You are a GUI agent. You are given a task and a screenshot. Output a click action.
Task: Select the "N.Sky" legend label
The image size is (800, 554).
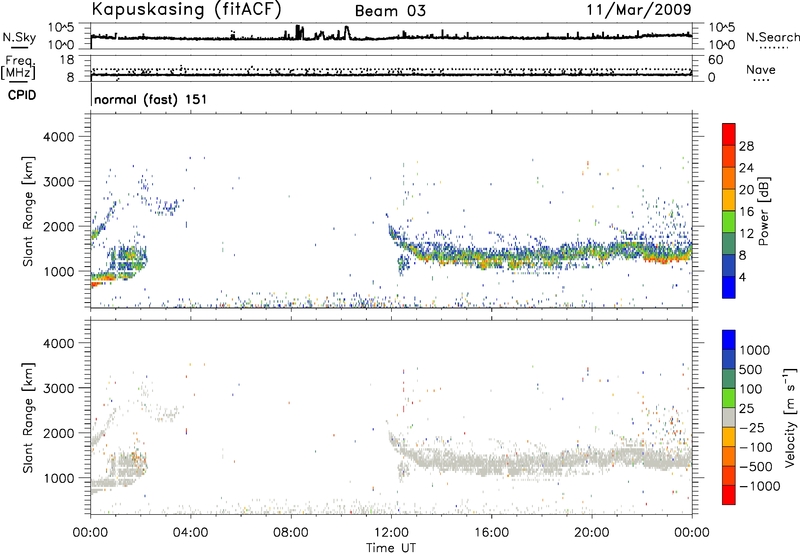point(19,37)
